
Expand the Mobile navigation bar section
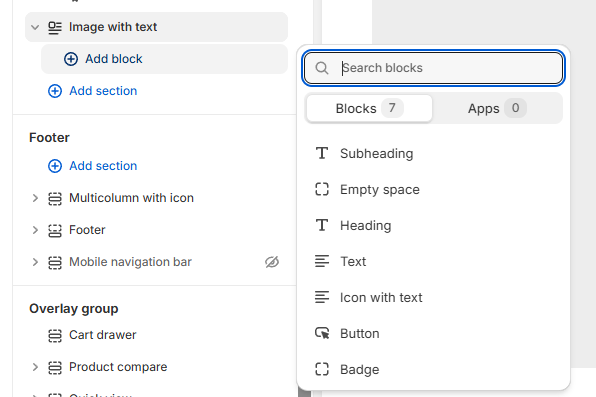tap(35, 262)
